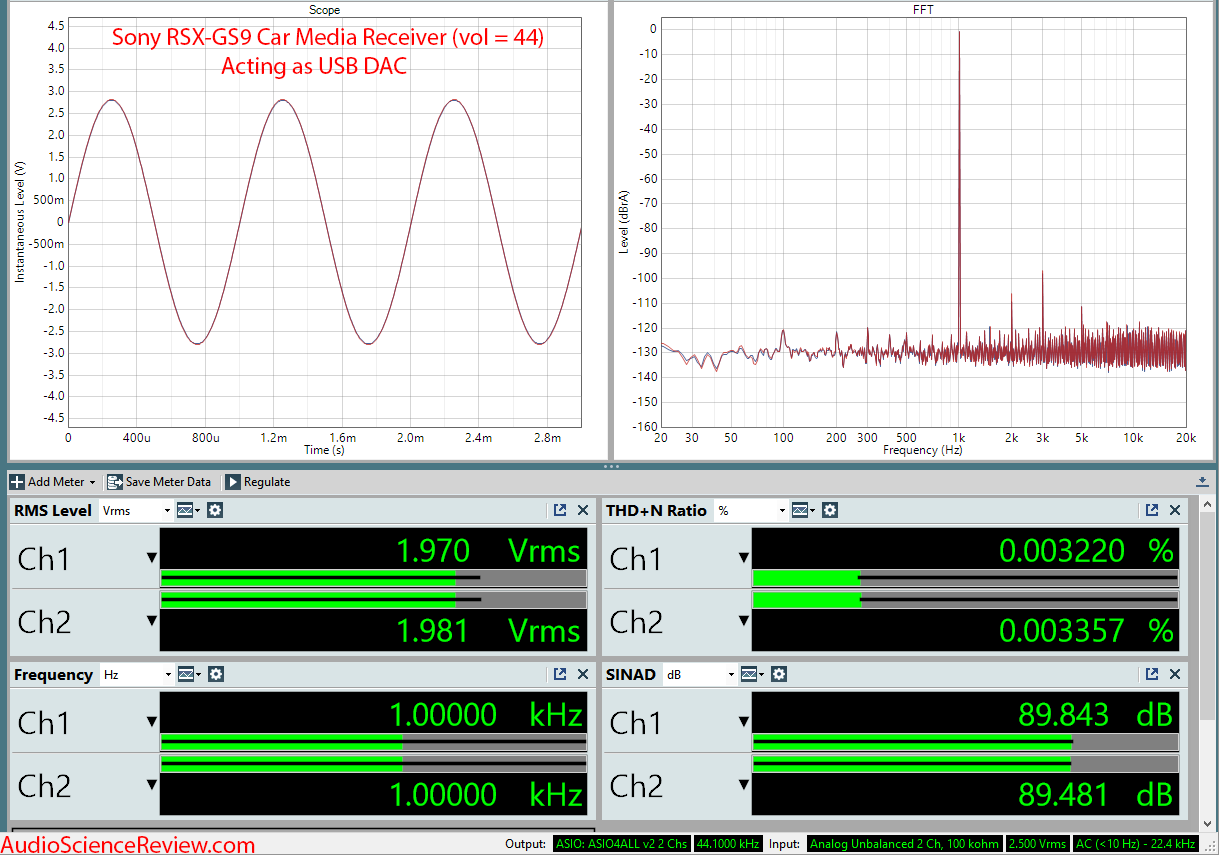Click the Frequency Ch1 value 1.00000 kHz
1219x855 pixels.
coord(485,714)
